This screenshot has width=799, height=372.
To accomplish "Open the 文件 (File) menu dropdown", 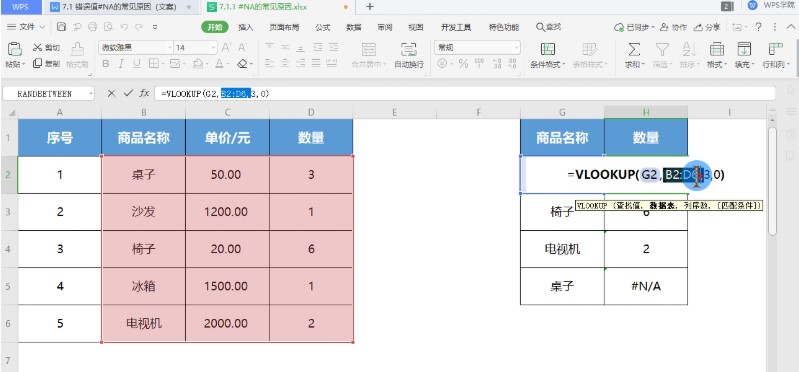I will 26,27.
